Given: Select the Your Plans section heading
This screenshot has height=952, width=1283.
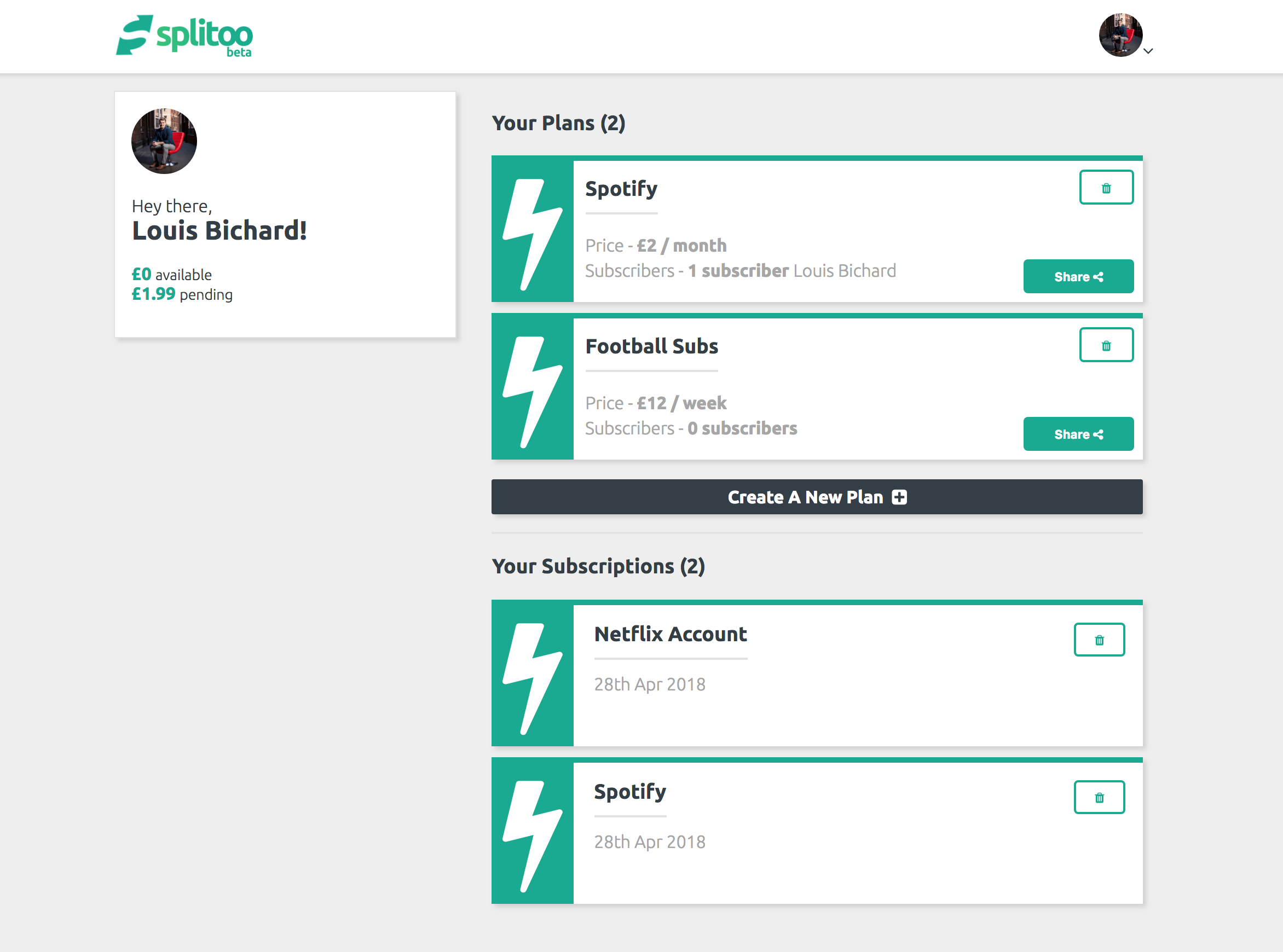Looking at the screenshot, I should click(x=558, y=123).
